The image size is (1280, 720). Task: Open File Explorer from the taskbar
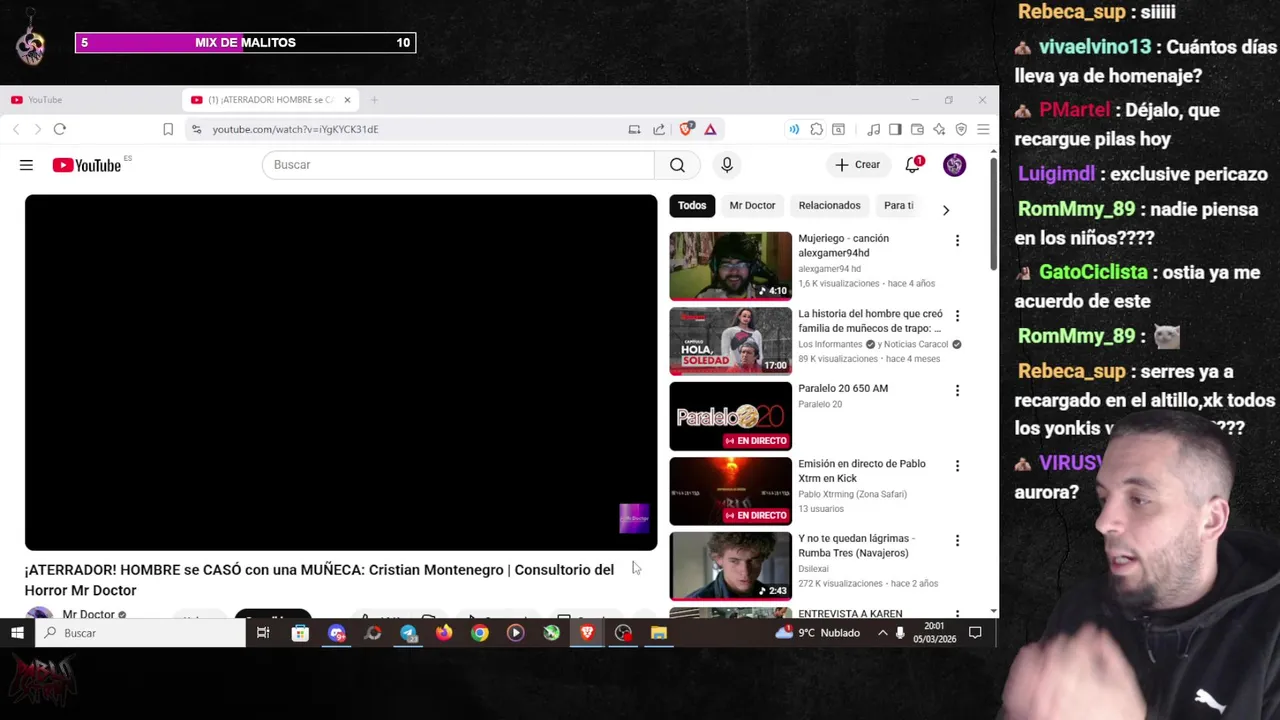tap(659, 633)
